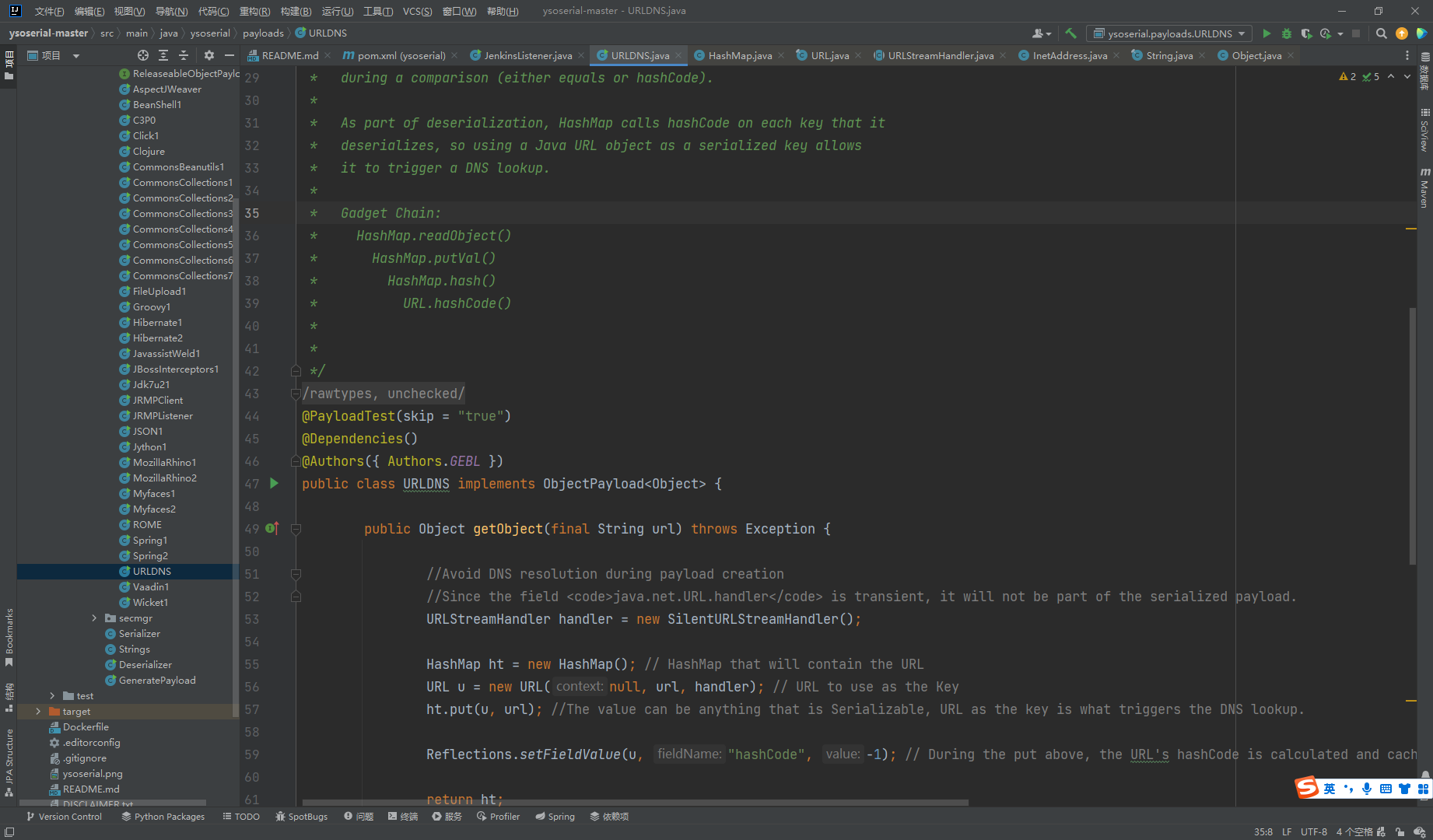Open Sogou soft keyboard icon
1433x840 pixels.
1386,789
